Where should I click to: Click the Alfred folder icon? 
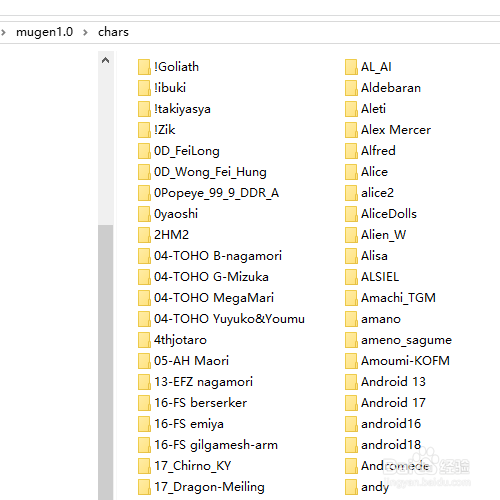pyautogui.click(x=351, y=151)
